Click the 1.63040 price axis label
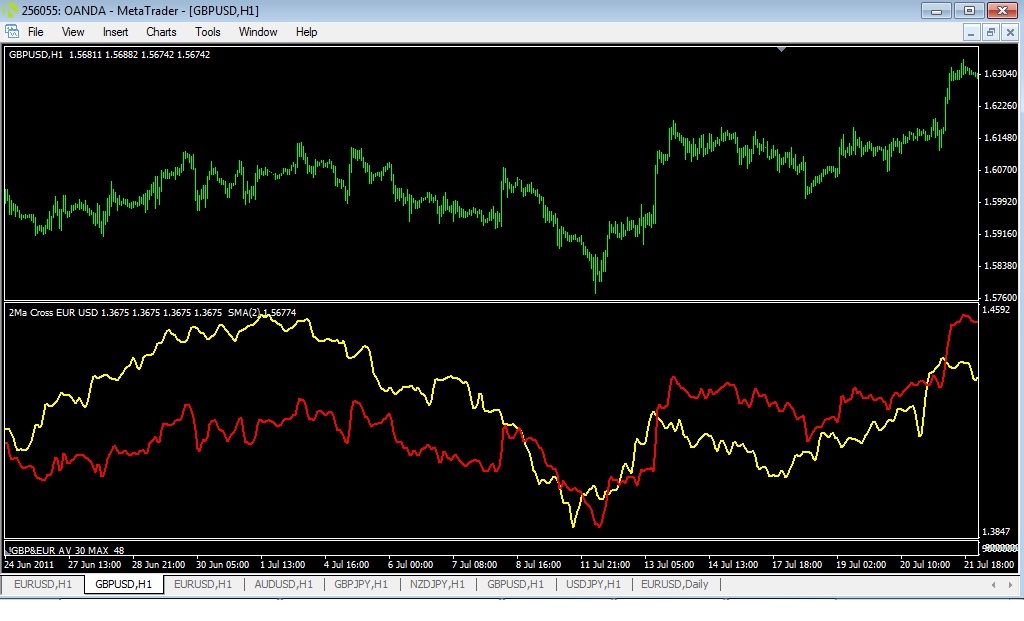Image resolution: width=1024 pixels, height=621 pixels. click(1000, 74)
